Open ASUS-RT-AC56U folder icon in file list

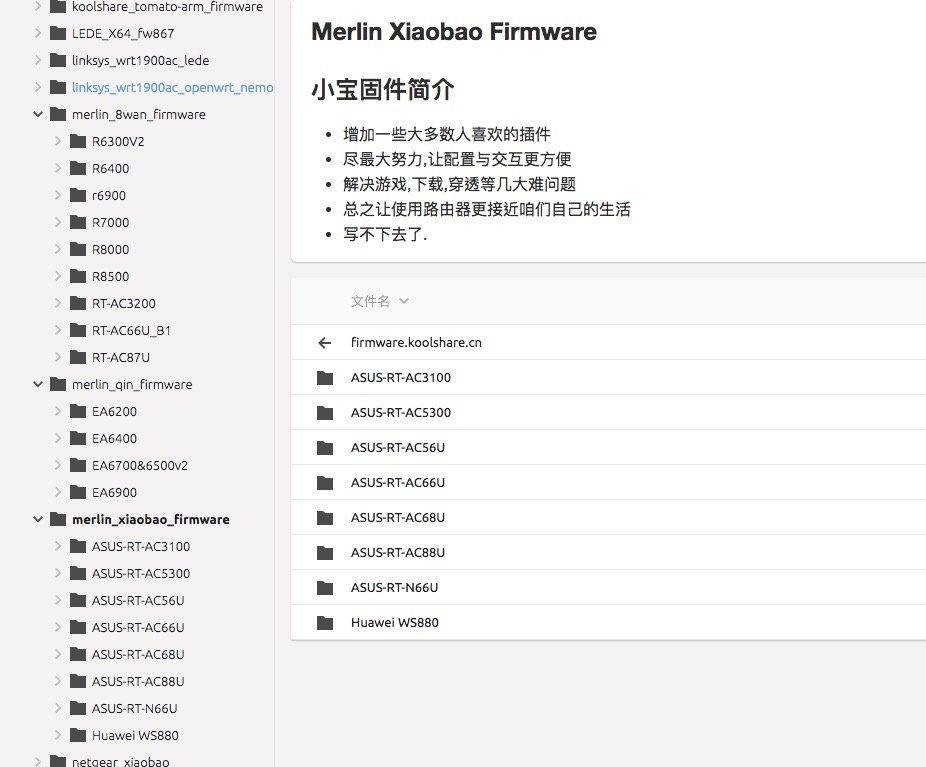pos(325,448)
